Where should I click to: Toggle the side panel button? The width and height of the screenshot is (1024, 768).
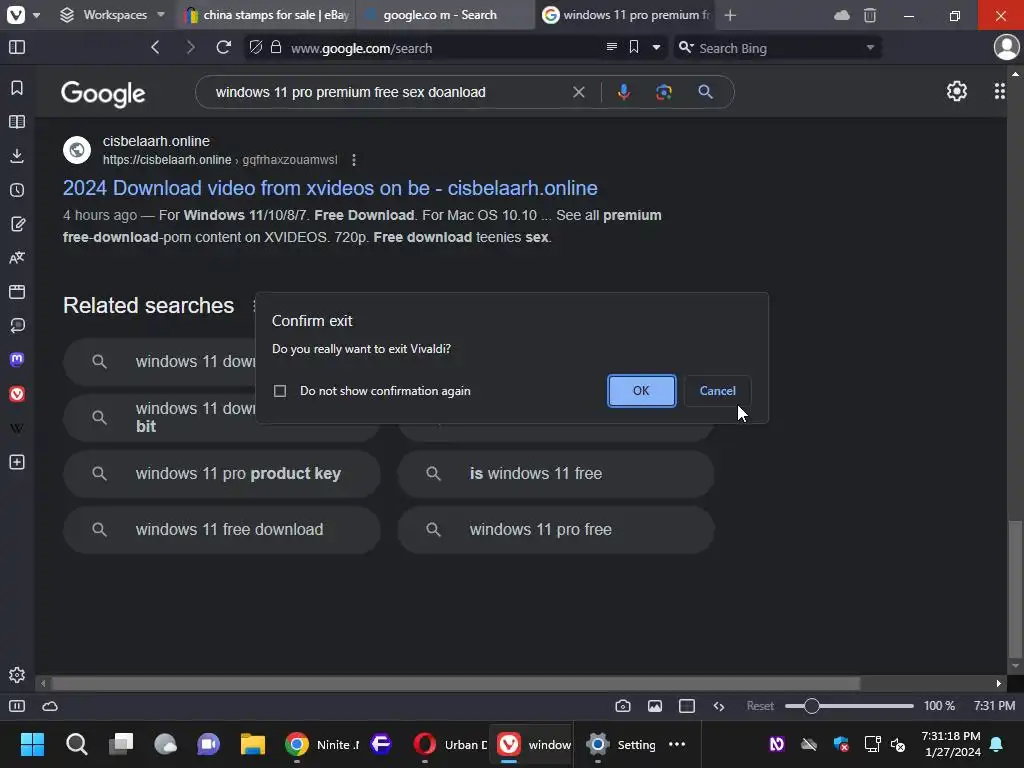click(17, 47)
